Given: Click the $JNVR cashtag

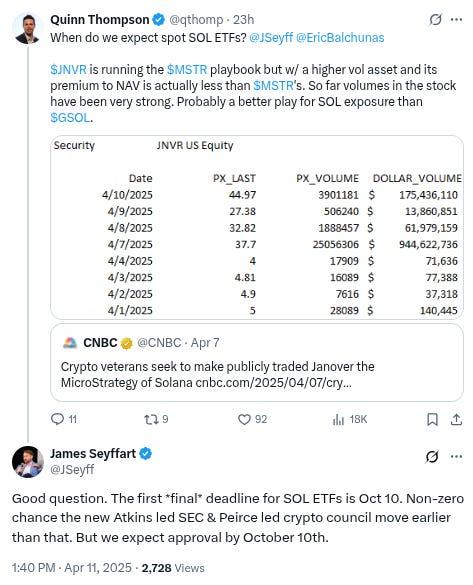Looking at the screenshot, I should point(68,70).
